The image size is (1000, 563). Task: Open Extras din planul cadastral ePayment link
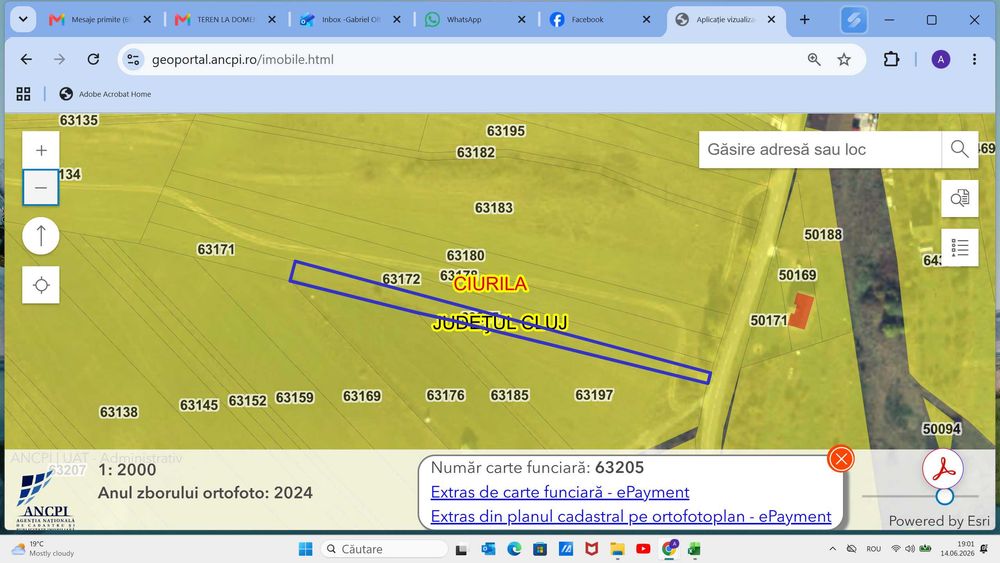[631, 516]
